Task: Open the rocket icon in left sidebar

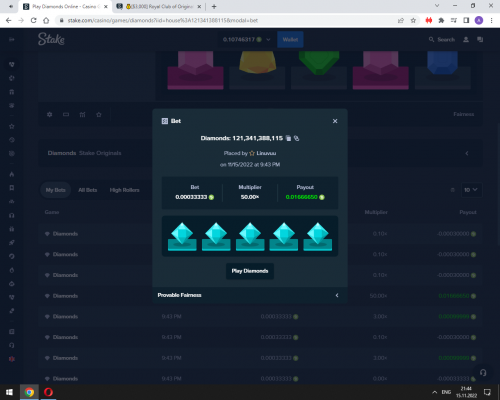Action: [12, 242]
